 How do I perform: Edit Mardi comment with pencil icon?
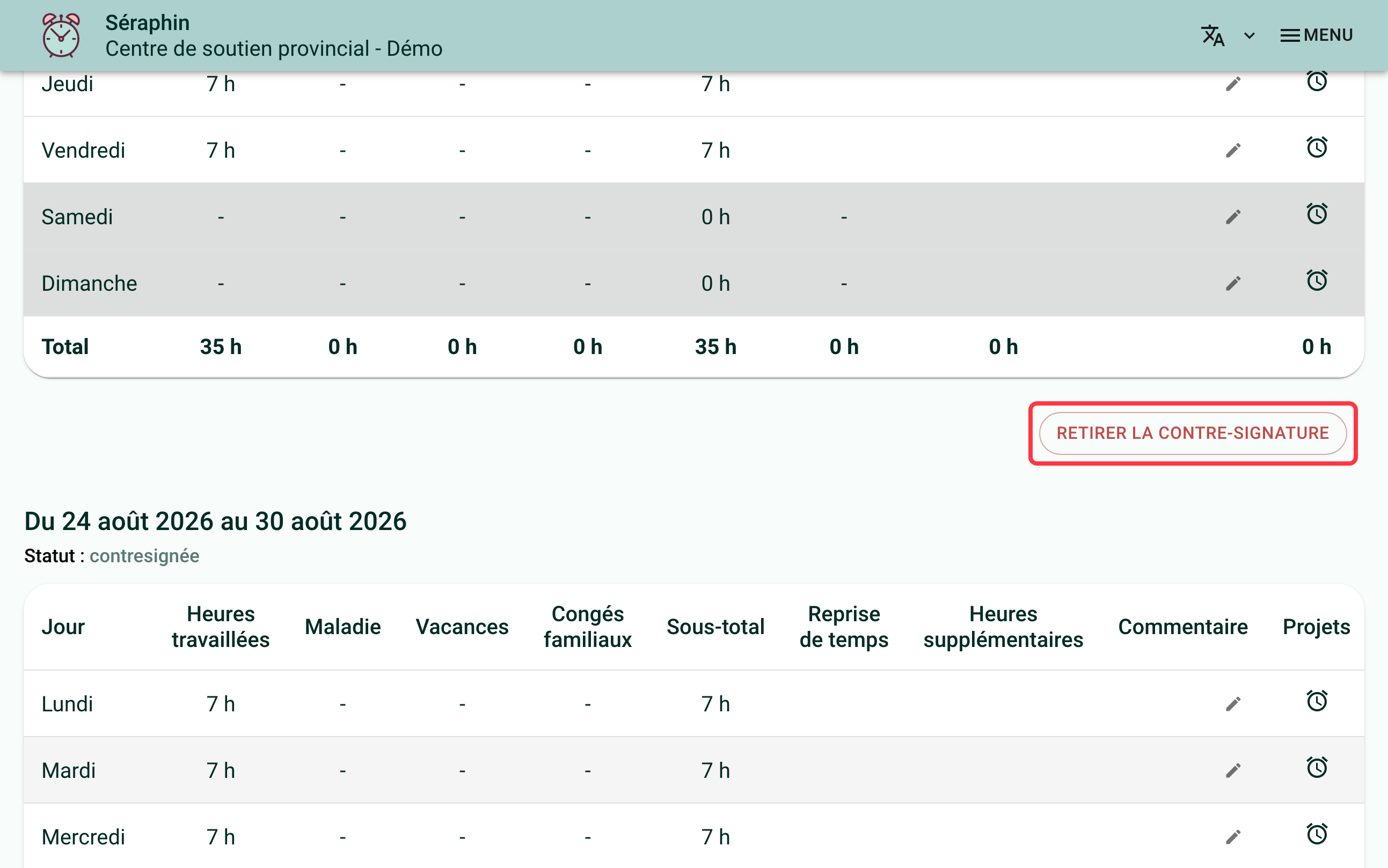click(x=1233, y=770)
